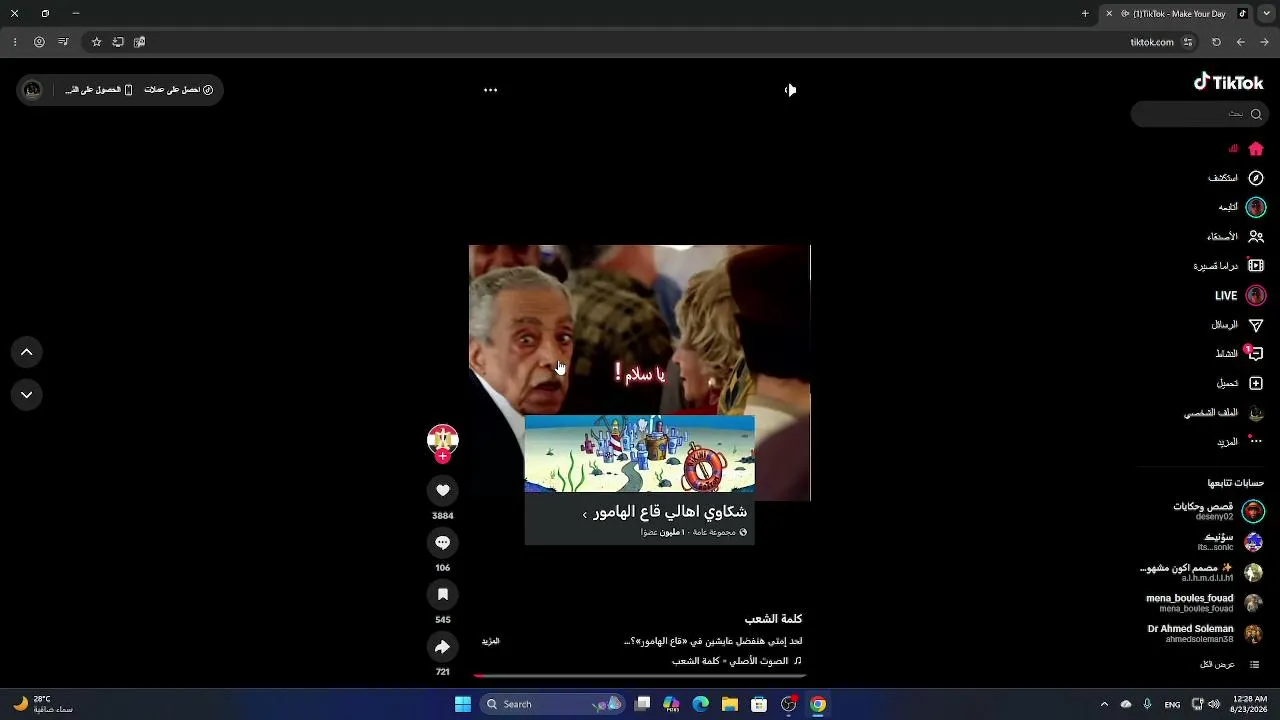This screenshot has width=1280, height=720.
Task: Open the Explore (استكشف) compass icon
Action: point(1256,178)
